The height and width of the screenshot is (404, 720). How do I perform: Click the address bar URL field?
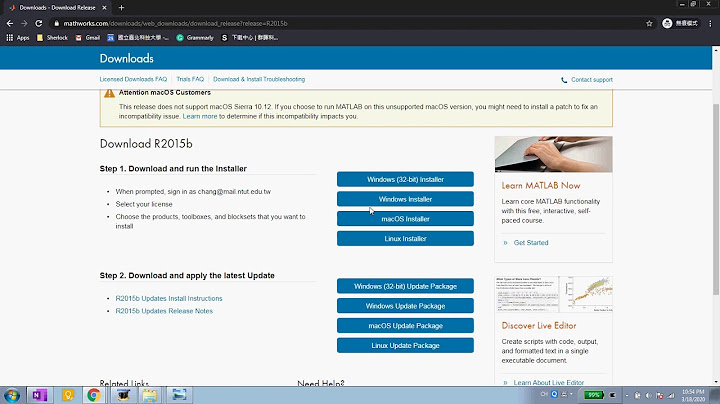tap(351, 23)
